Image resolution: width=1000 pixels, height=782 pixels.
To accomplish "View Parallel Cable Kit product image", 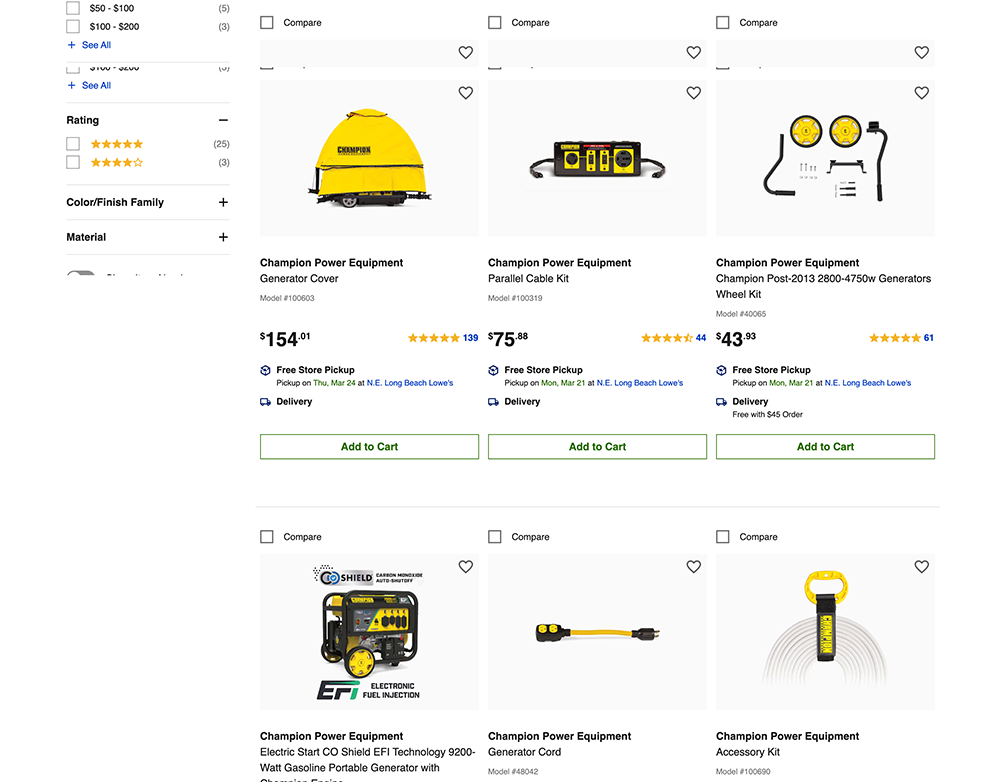I will pos(598,158).
